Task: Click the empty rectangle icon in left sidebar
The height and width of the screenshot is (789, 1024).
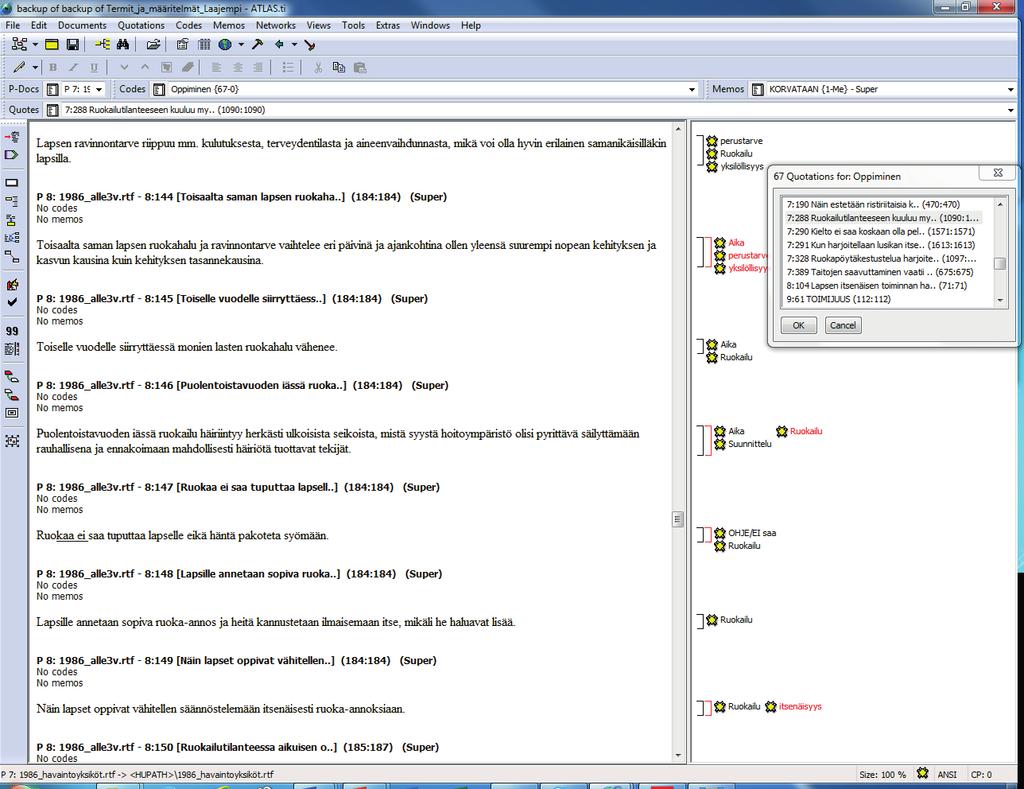Action: pyautogui.click(x=12, y=182)
